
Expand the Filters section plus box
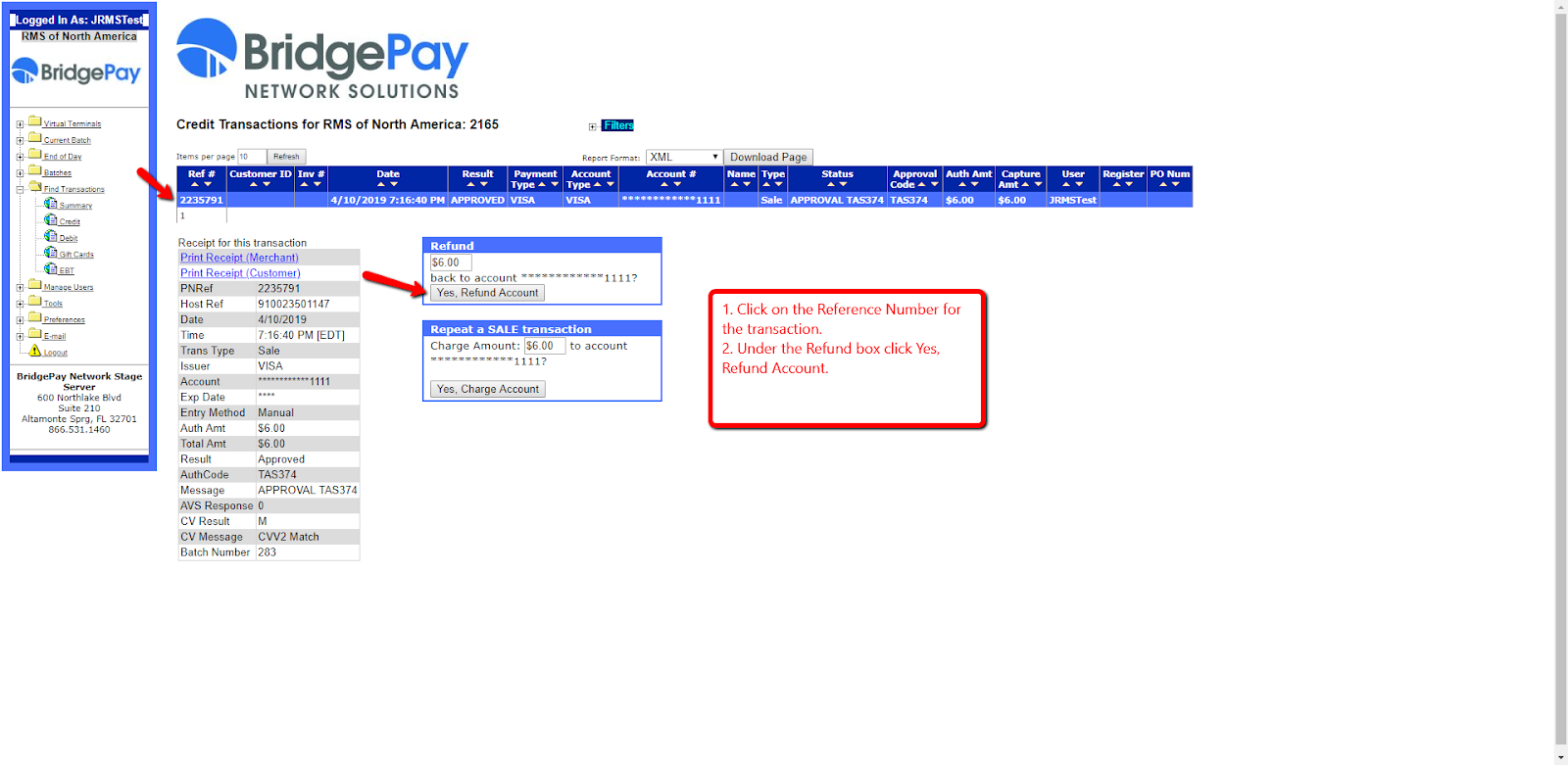(x=592, y=126)
